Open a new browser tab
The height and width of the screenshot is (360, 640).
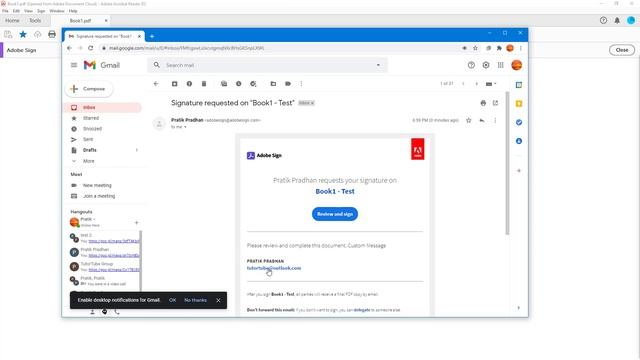pyautogui.click(x=152, y=36)
